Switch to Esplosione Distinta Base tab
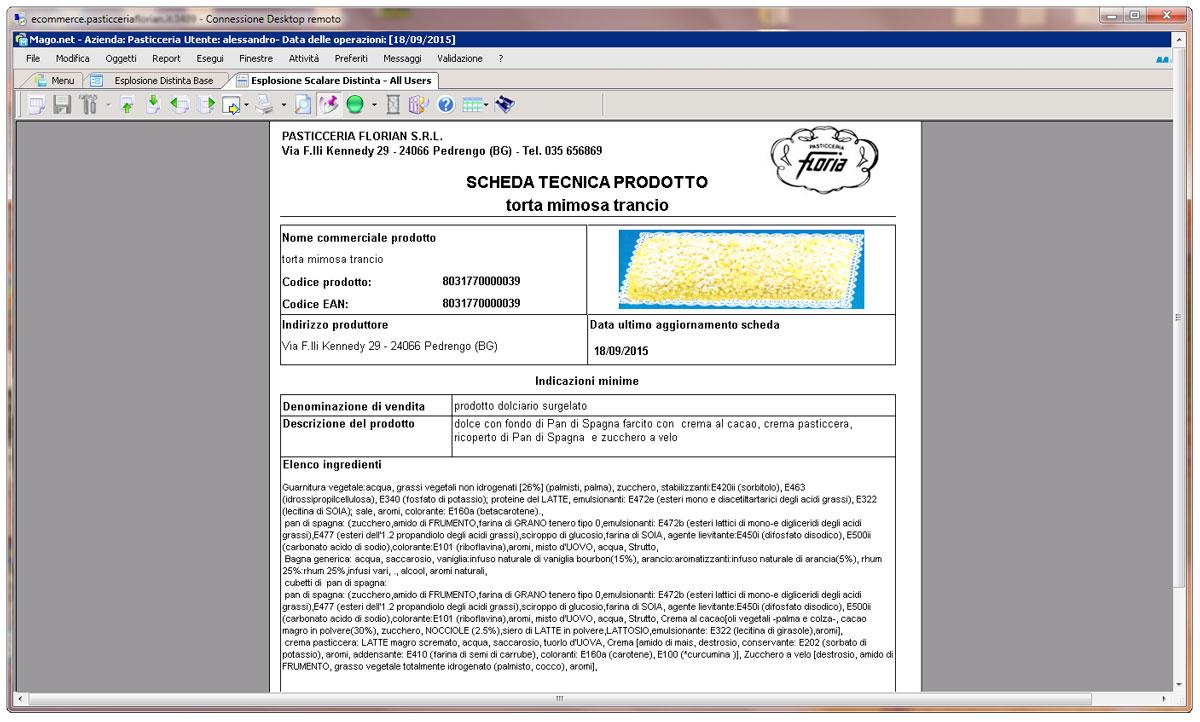1200x722 pixels. point(156,80)
